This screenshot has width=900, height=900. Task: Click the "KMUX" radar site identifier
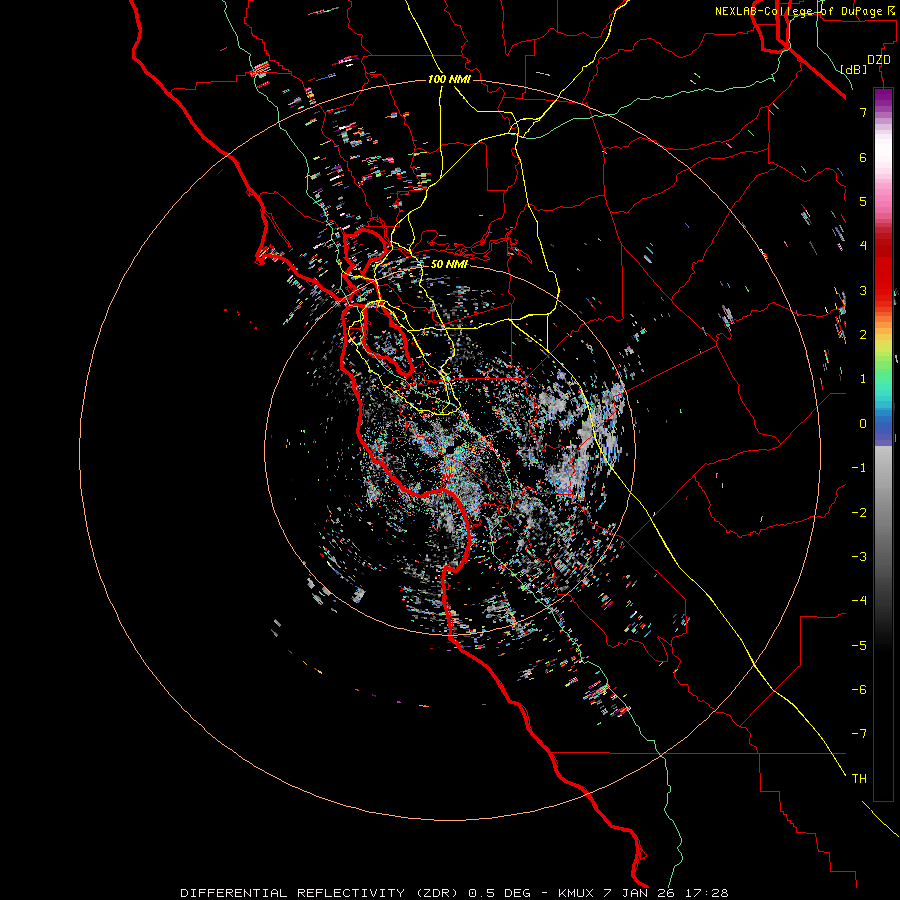[x=576, y=893]
